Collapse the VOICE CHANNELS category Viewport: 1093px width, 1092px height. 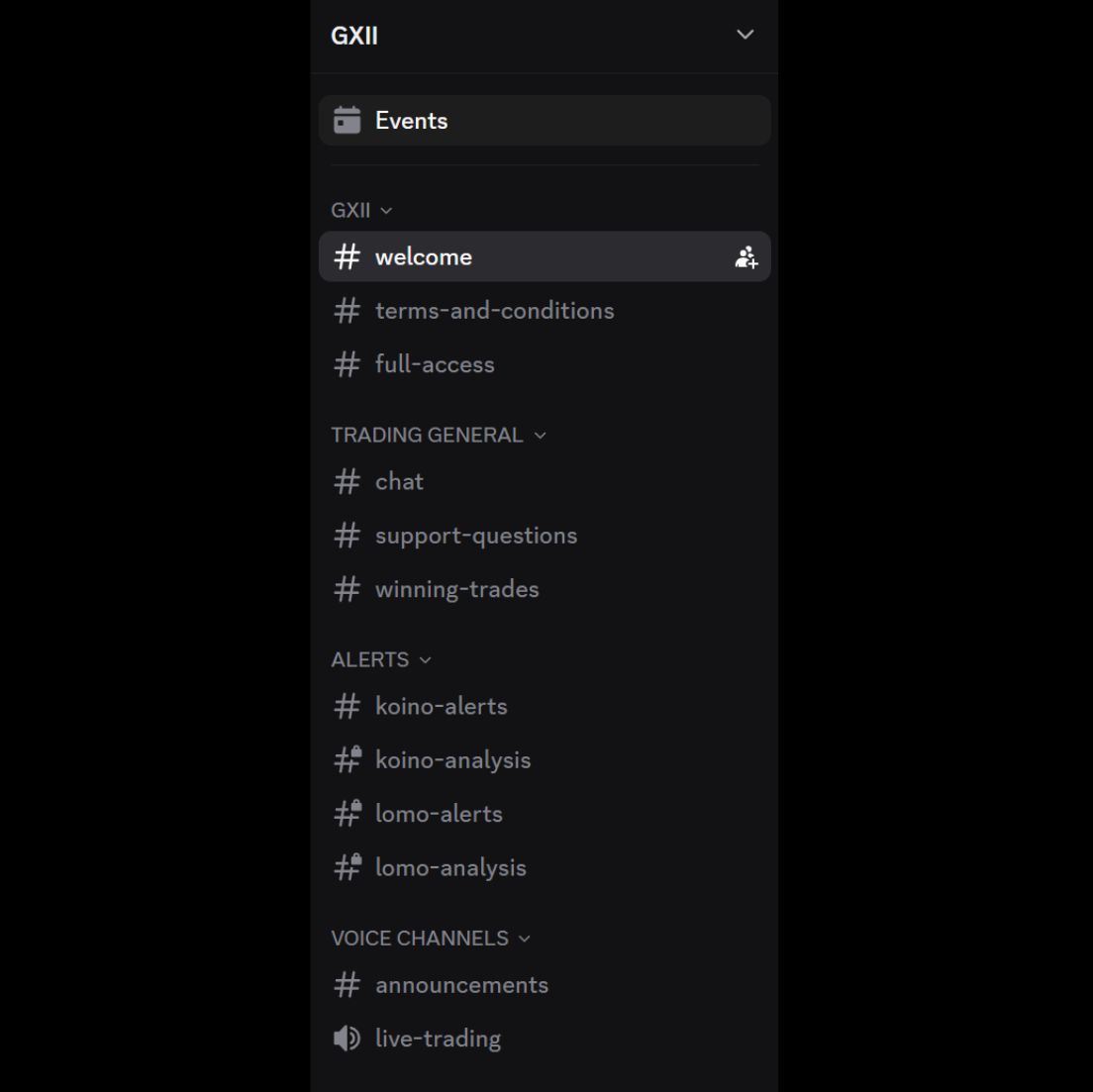[x=430, y=938]
